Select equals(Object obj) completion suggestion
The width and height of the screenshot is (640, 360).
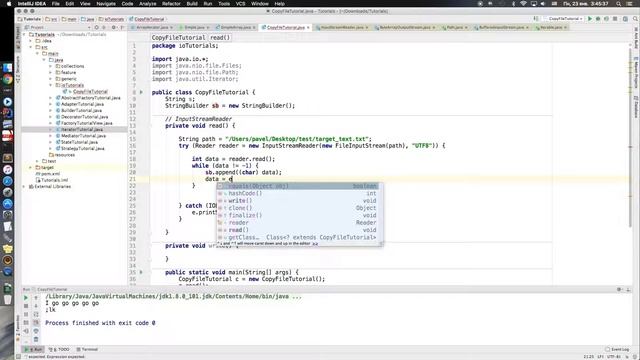(298, 186)
